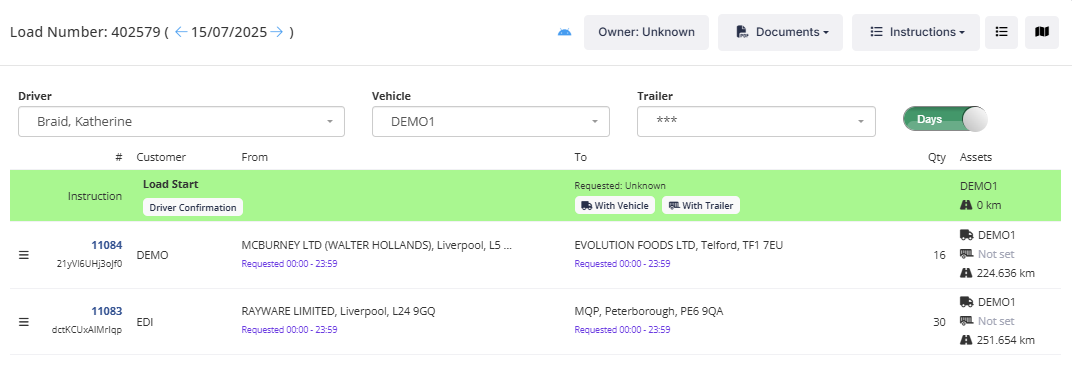Click the Driver Confirmation badge
This screenshot has width=1072, height=370.
click(193, 207)
